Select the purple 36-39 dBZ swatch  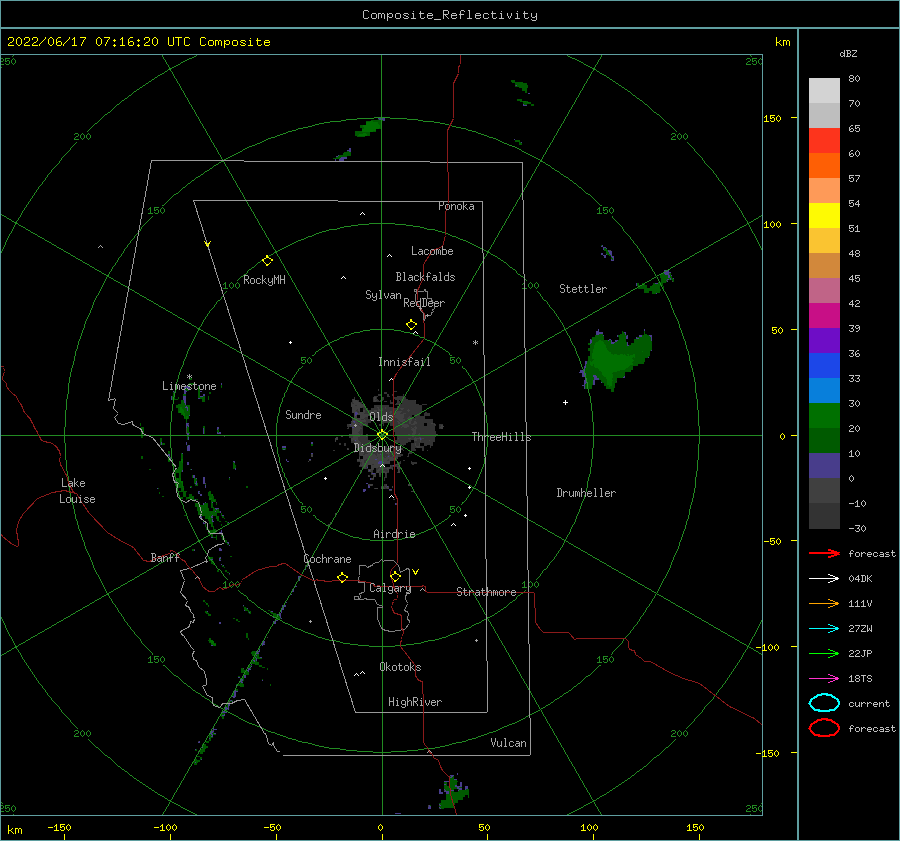824,341
